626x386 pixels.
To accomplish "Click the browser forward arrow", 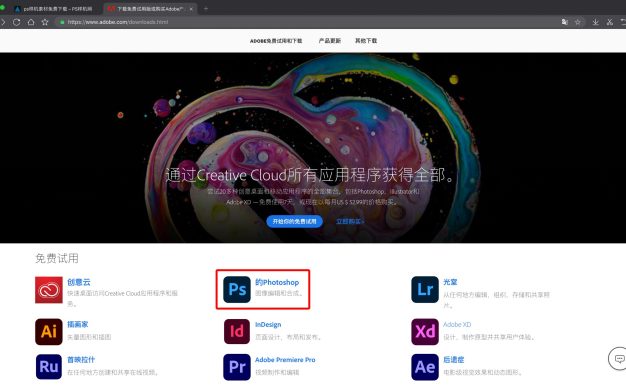I will (x=3, y=22).
